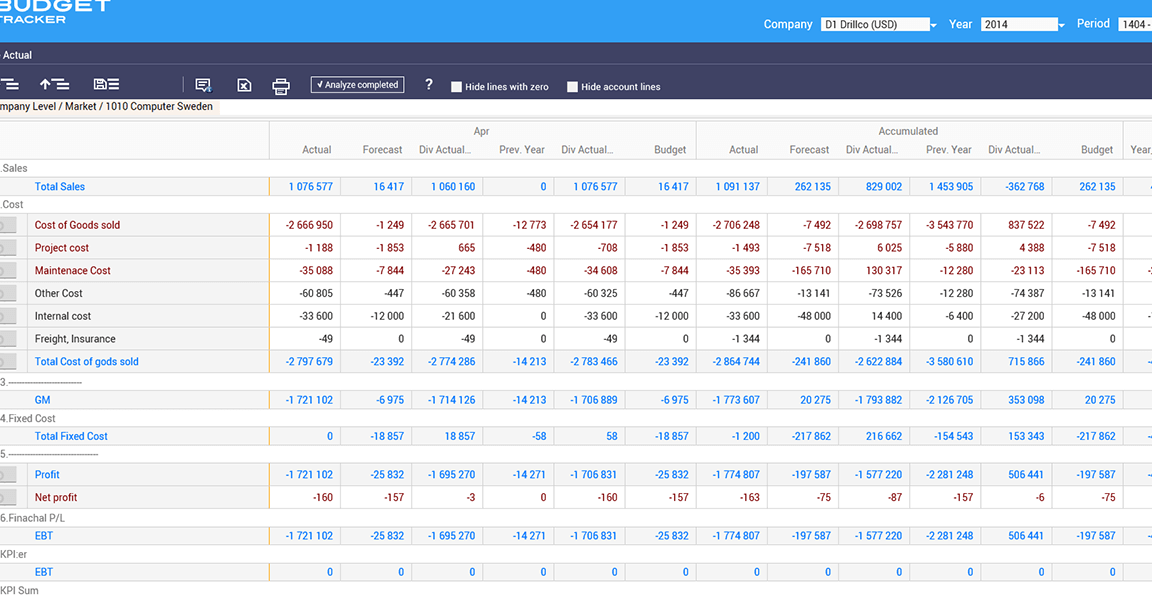The height and width of the screenshot is (595, 1152).
Task: Click the Total Fixed Cost Apr Actual cell
Action: tap(305, 436)
